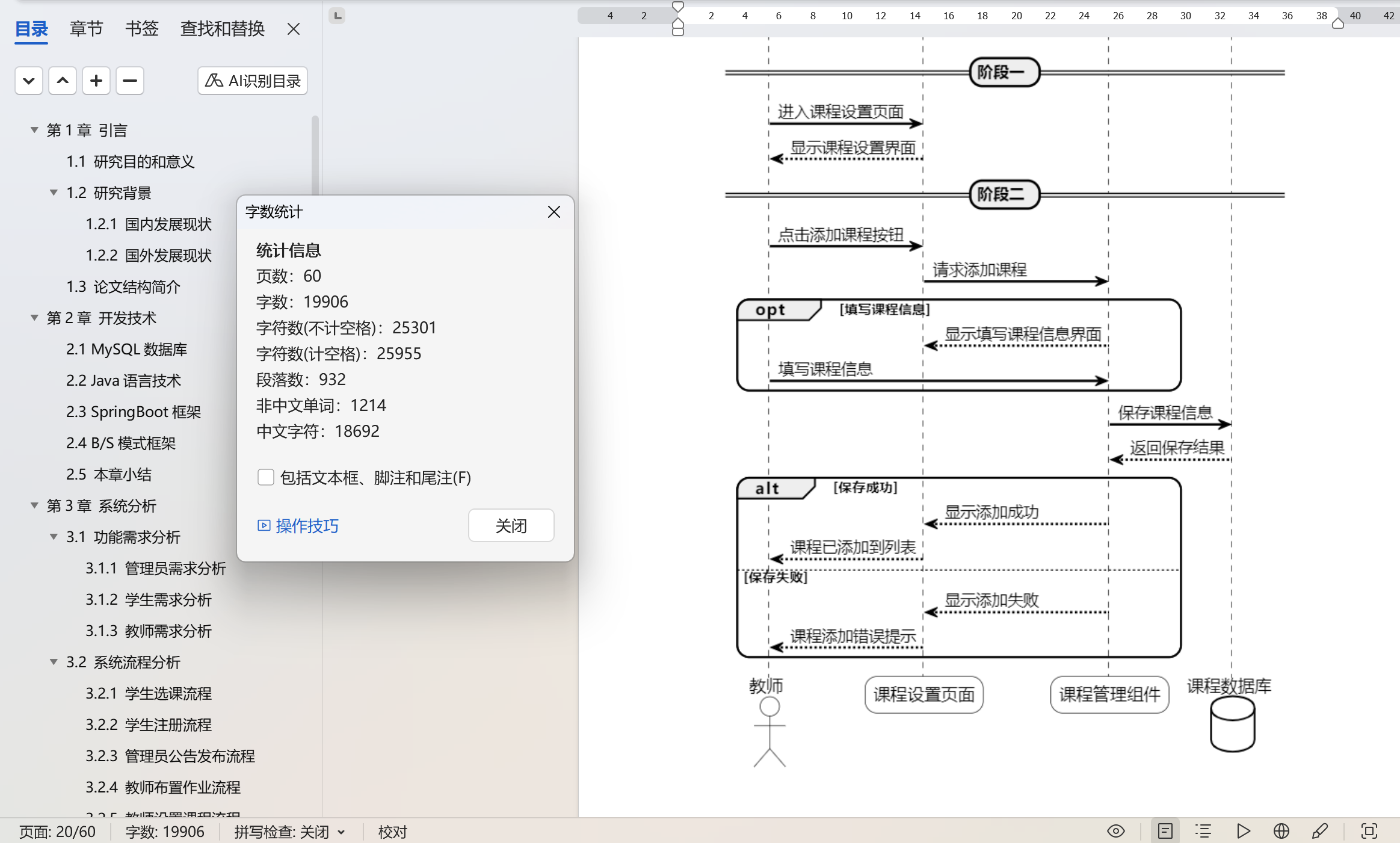Viewport: 1400px width, 843px height.
Task: Click the plus promote heading button
Action: tap(96, 81)
